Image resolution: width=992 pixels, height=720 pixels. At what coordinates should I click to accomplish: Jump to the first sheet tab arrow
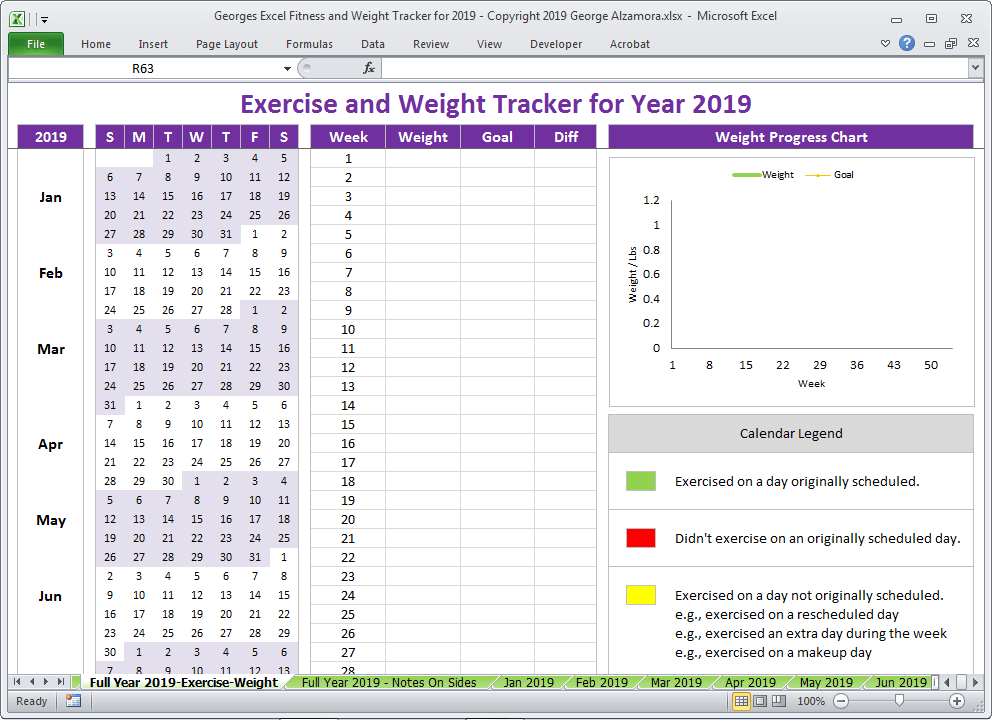click(x=17, y=682)
